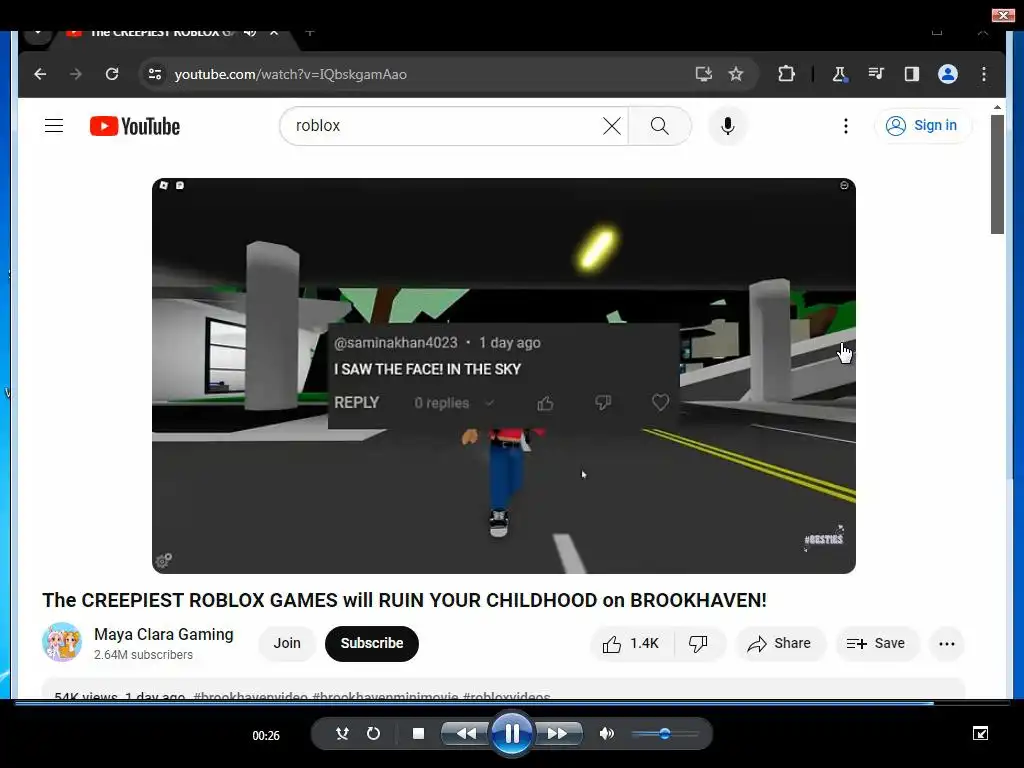The height and width of the screenshot is (768, 1024).
Task: Click the YouTube search magnifier button
Action: pos(660,125)
